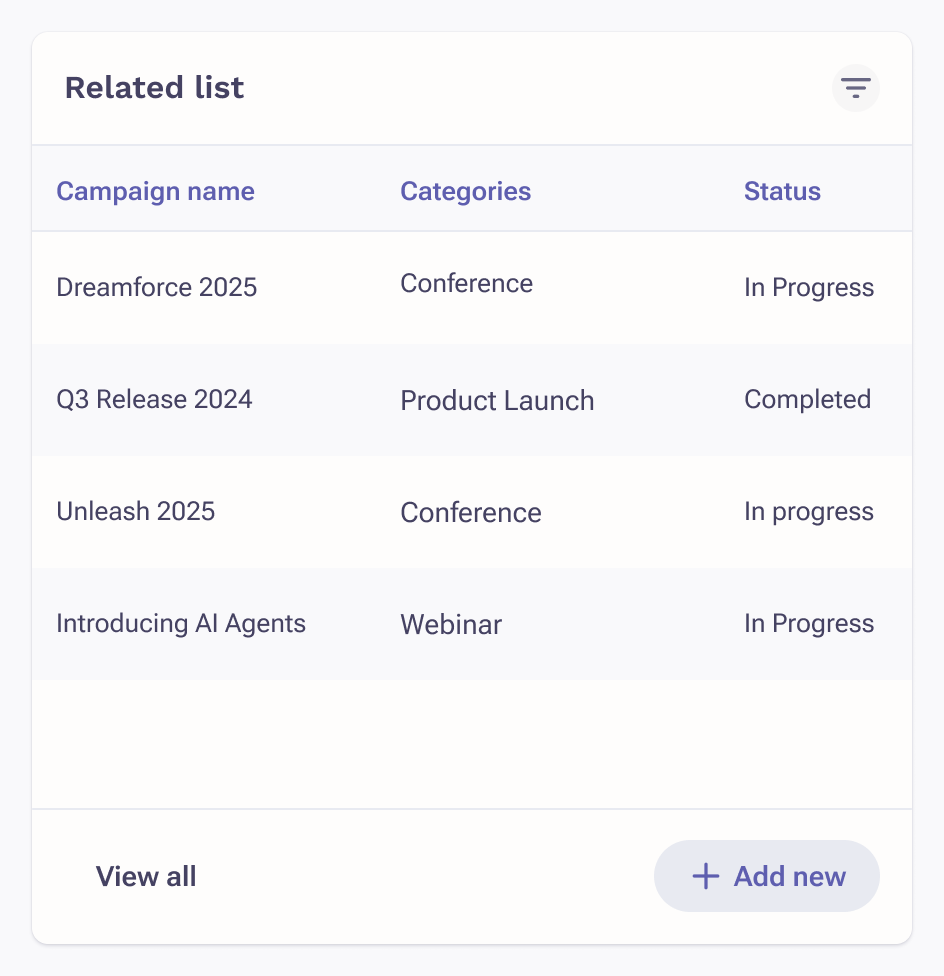Open the Introducing AI Agents campaign
This screenshot has height=976, width=944.
181,623
